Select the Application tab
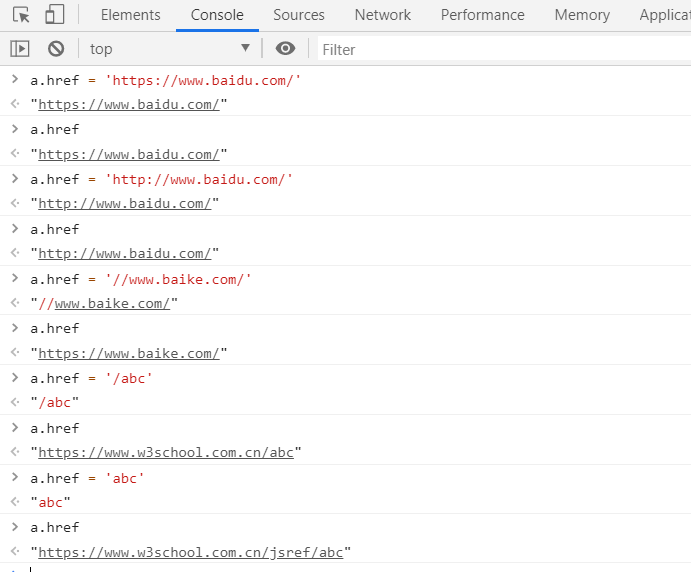The height and width of the screenshot is (572, 691). 664,15
